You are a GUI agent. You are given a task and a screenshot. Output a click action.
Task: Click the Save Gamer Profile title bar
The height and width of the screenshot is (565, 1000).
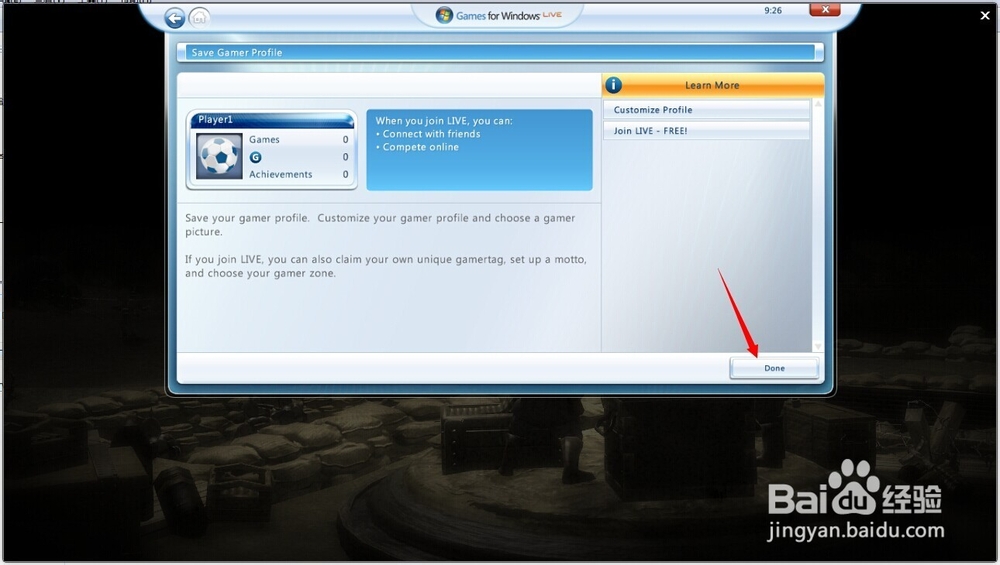point(500,52)
